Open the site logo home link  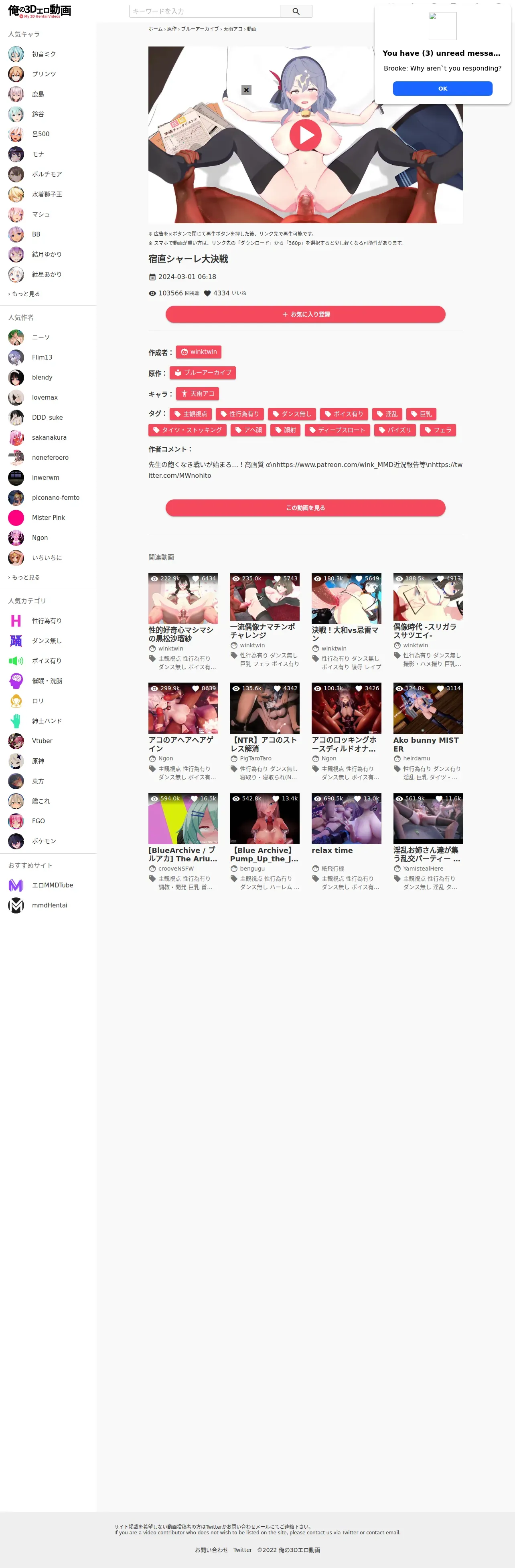[40, 11]
